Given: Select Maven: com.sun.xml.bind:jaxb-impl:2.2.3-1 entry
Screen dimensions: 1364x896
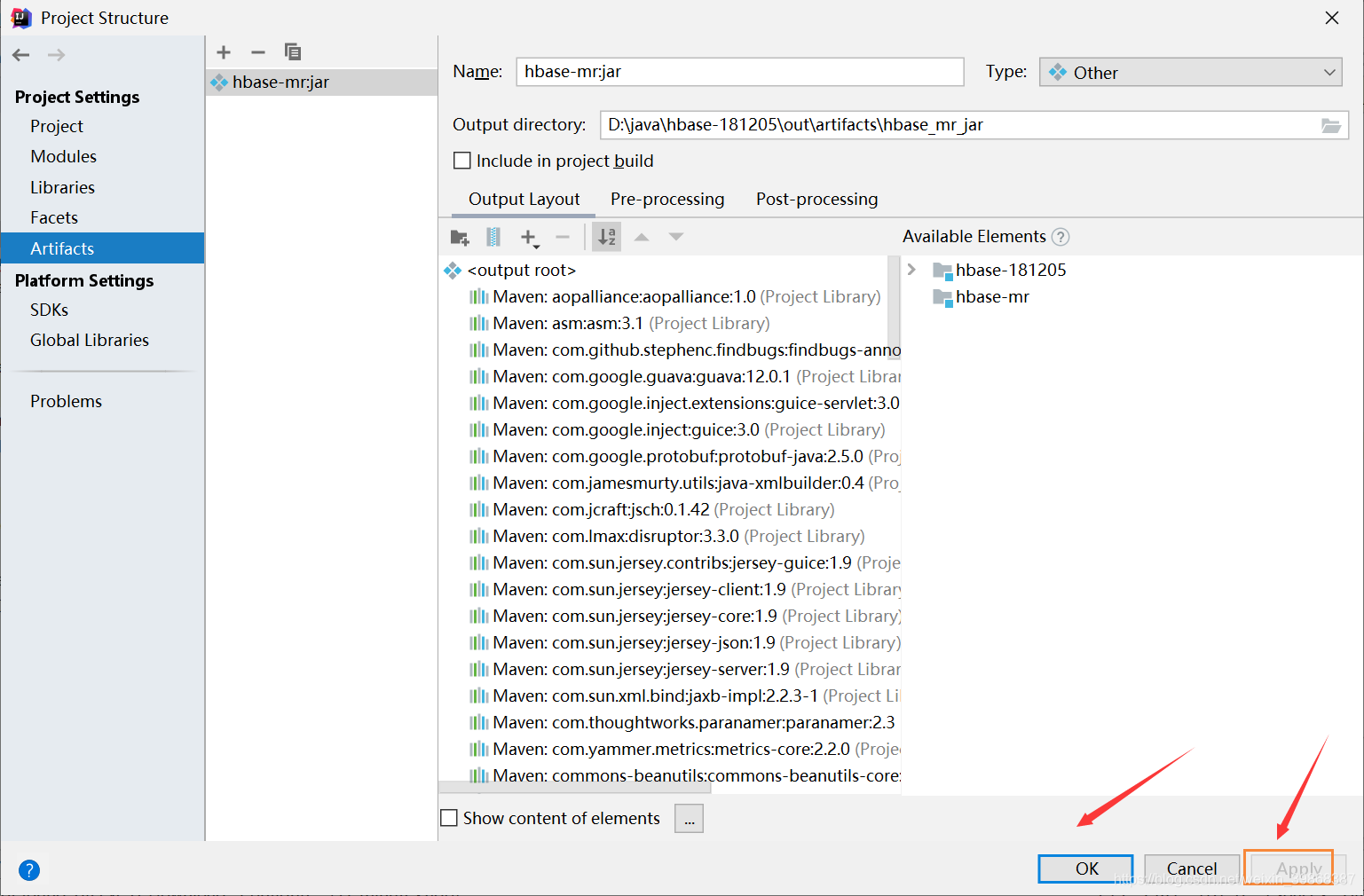Looking at the screenshot, I should click(x=685, y=696).
